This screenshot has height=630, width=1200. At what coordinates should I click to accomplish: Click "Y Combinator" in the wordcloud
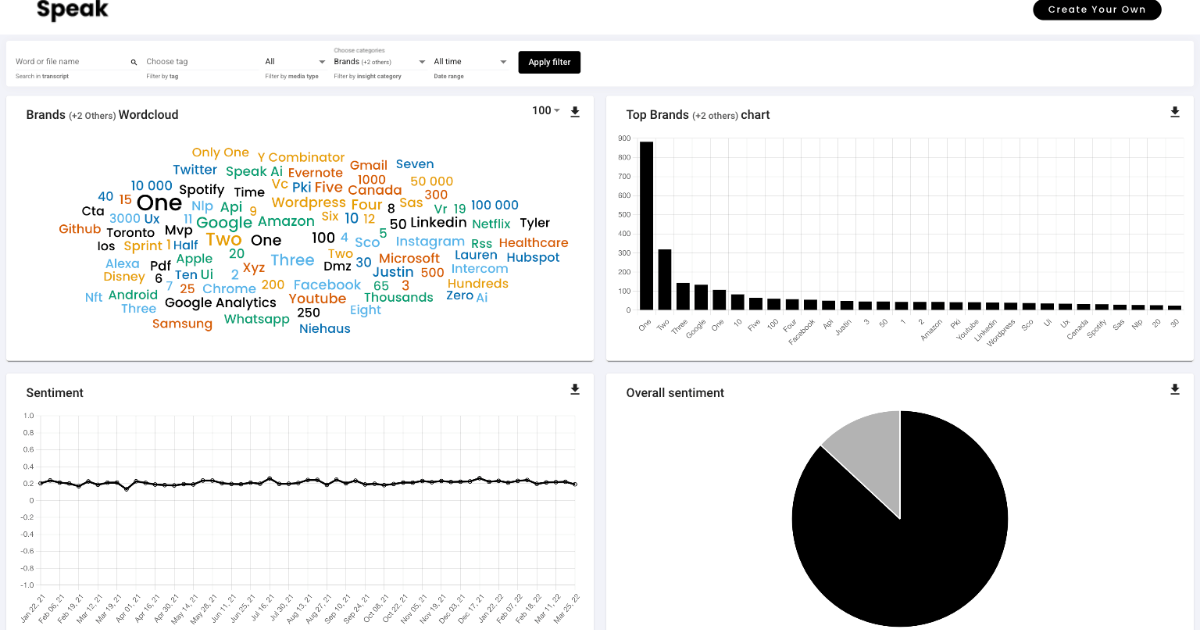point(301,158)
